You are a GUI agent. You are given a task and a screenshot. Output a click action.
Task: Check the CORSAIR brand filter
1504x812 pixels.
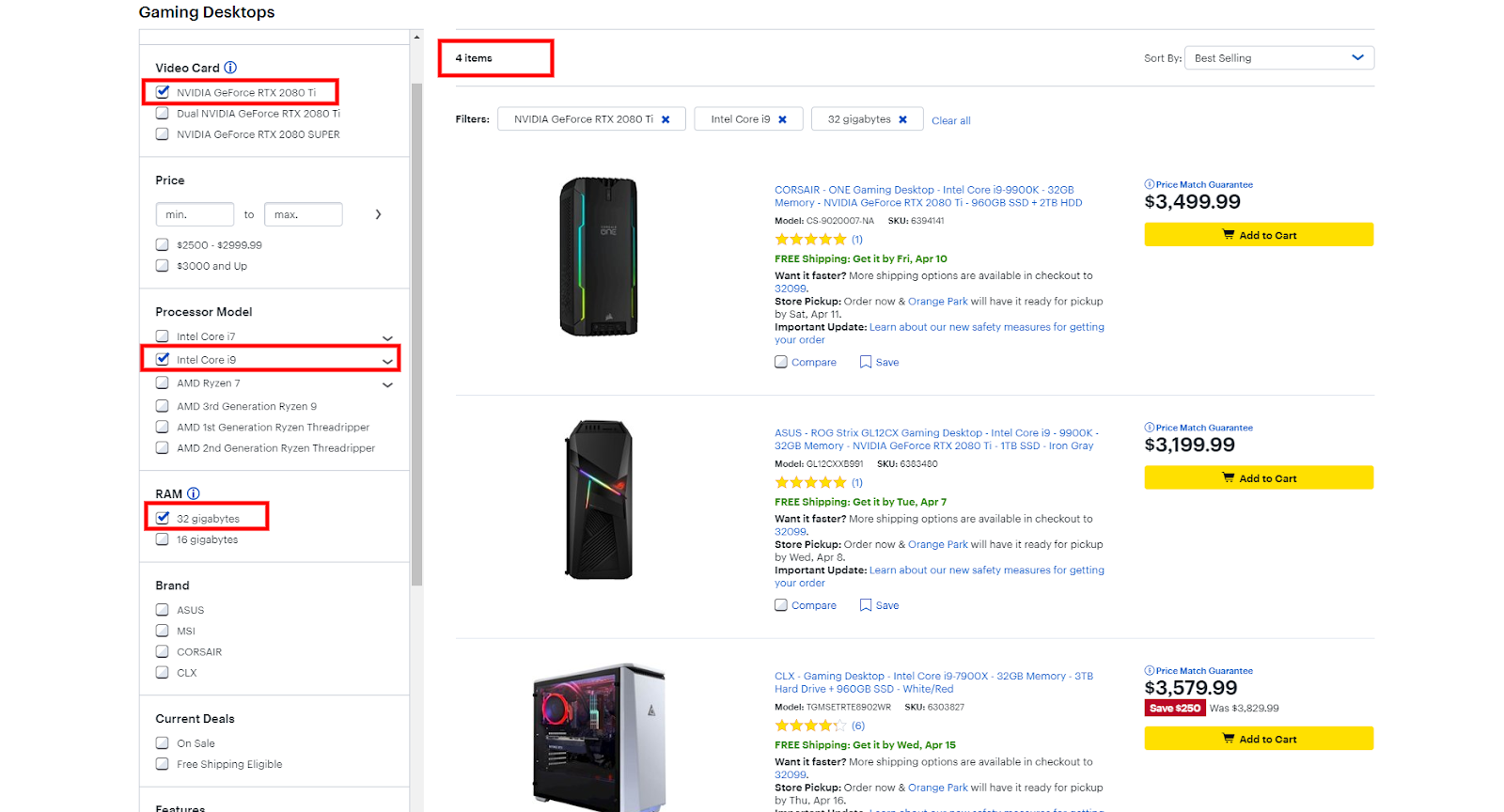(x=163, y=651)
